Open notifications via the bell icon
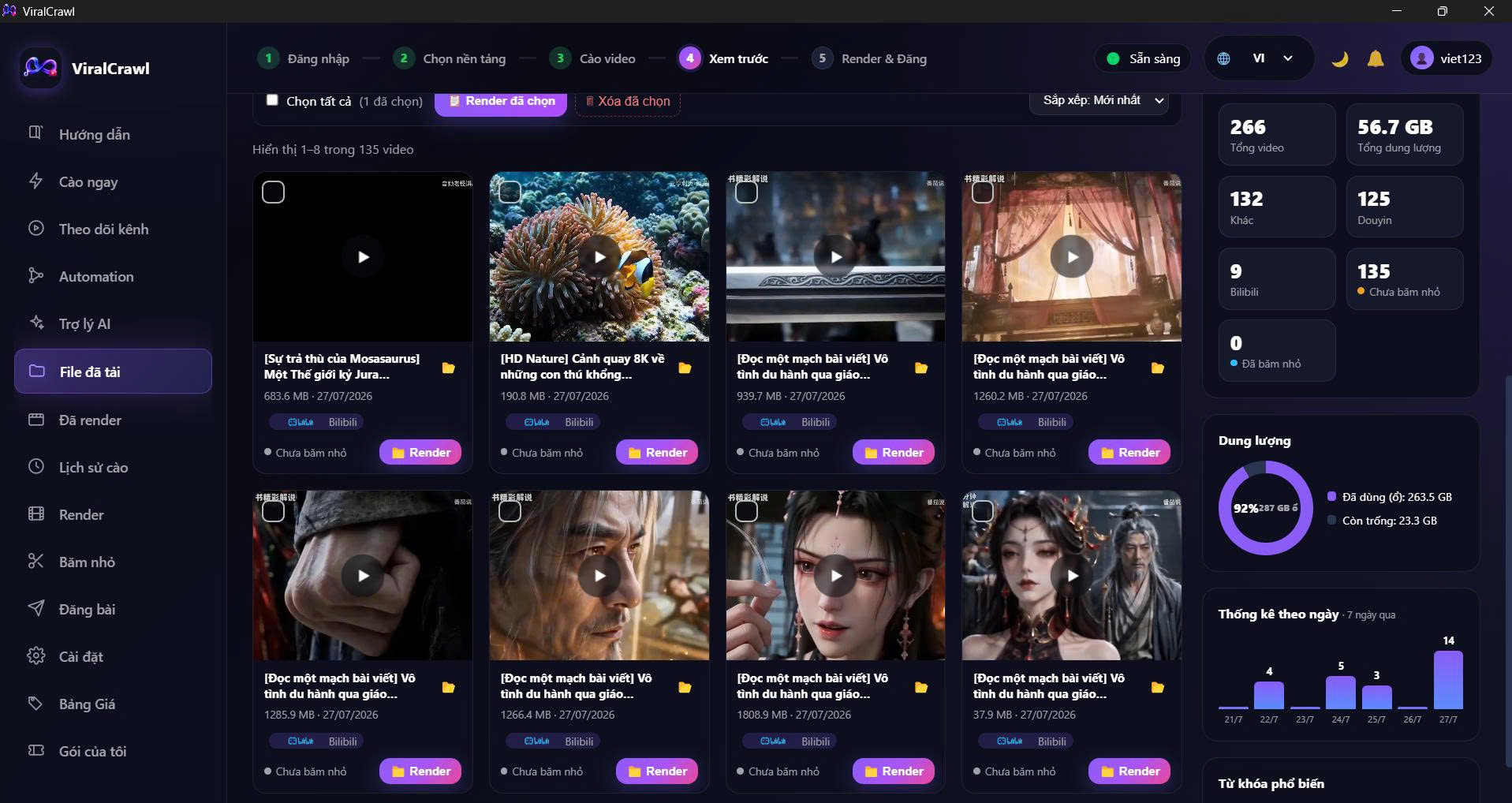The width and height of the screenshot is (1512, 803). click(x=1376, y=58)
